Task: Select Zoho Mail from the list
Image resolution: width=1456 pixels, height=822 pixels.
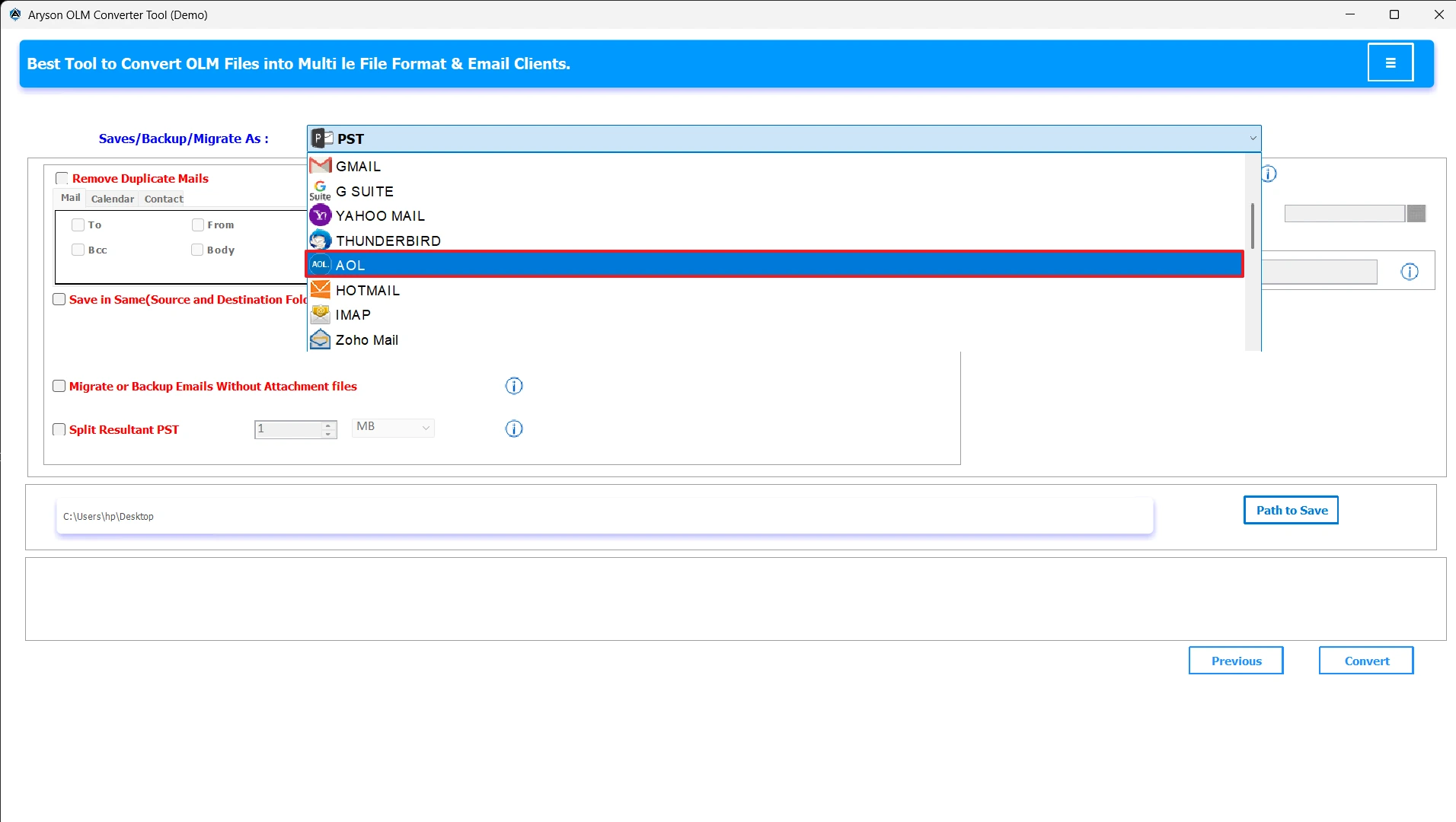Action: point(367,339)
